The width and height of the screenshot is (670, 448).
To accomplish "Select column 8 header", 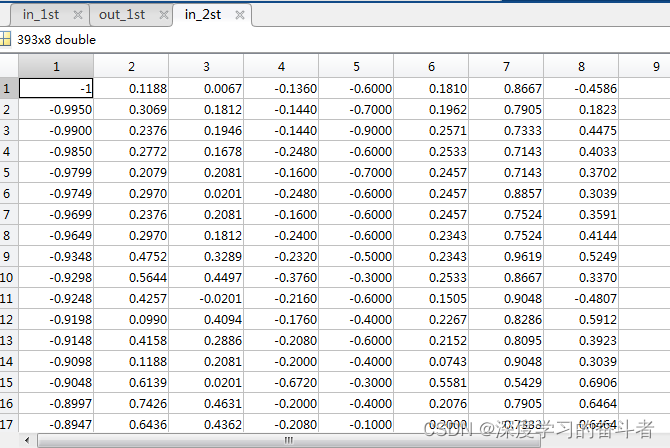I will pyautogui.click(x=581, y=66).
